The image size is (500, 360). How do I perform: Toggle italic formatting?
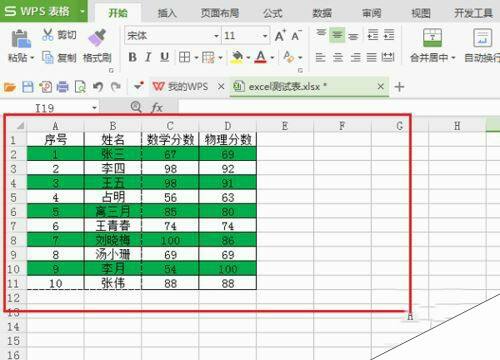point(148,57)
